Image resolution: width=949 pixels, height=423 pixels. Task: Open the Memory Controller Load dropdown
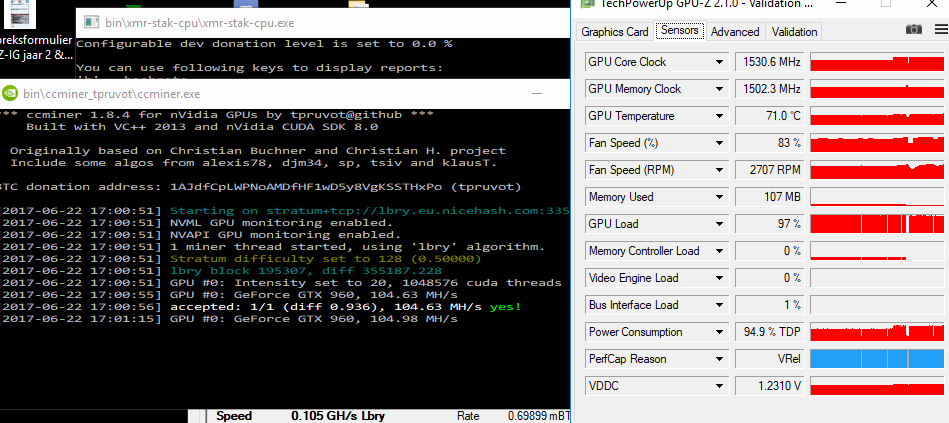click(720, 251)
